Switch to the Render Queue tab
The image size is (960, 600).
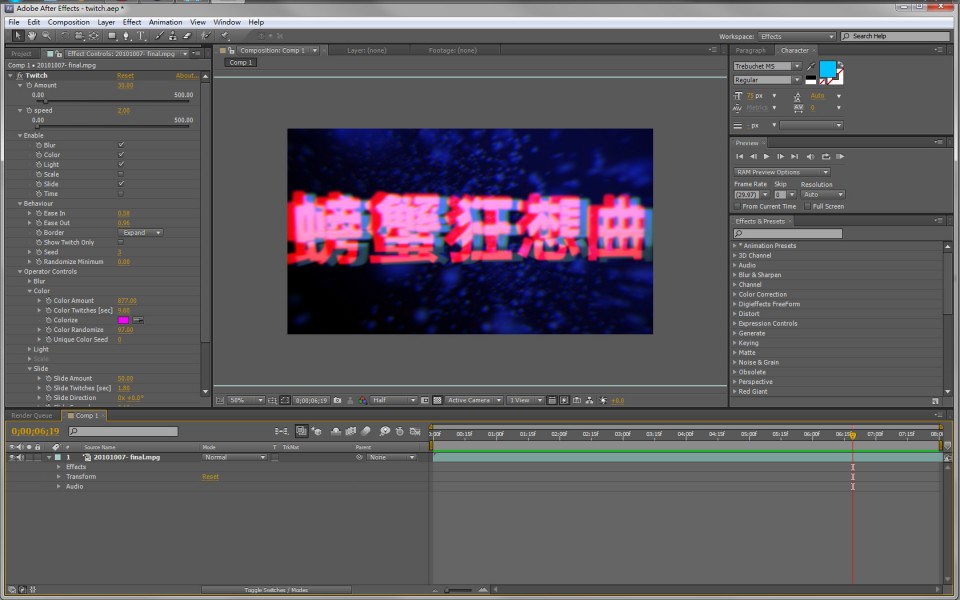click(31, 415)
